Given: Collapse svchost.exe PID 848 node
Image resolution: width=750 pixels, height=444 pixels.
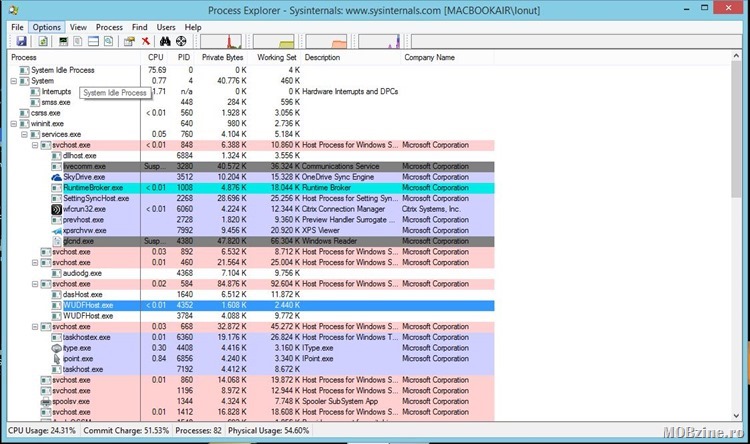Looking at the screenshot, I should [x=35, y=145].
